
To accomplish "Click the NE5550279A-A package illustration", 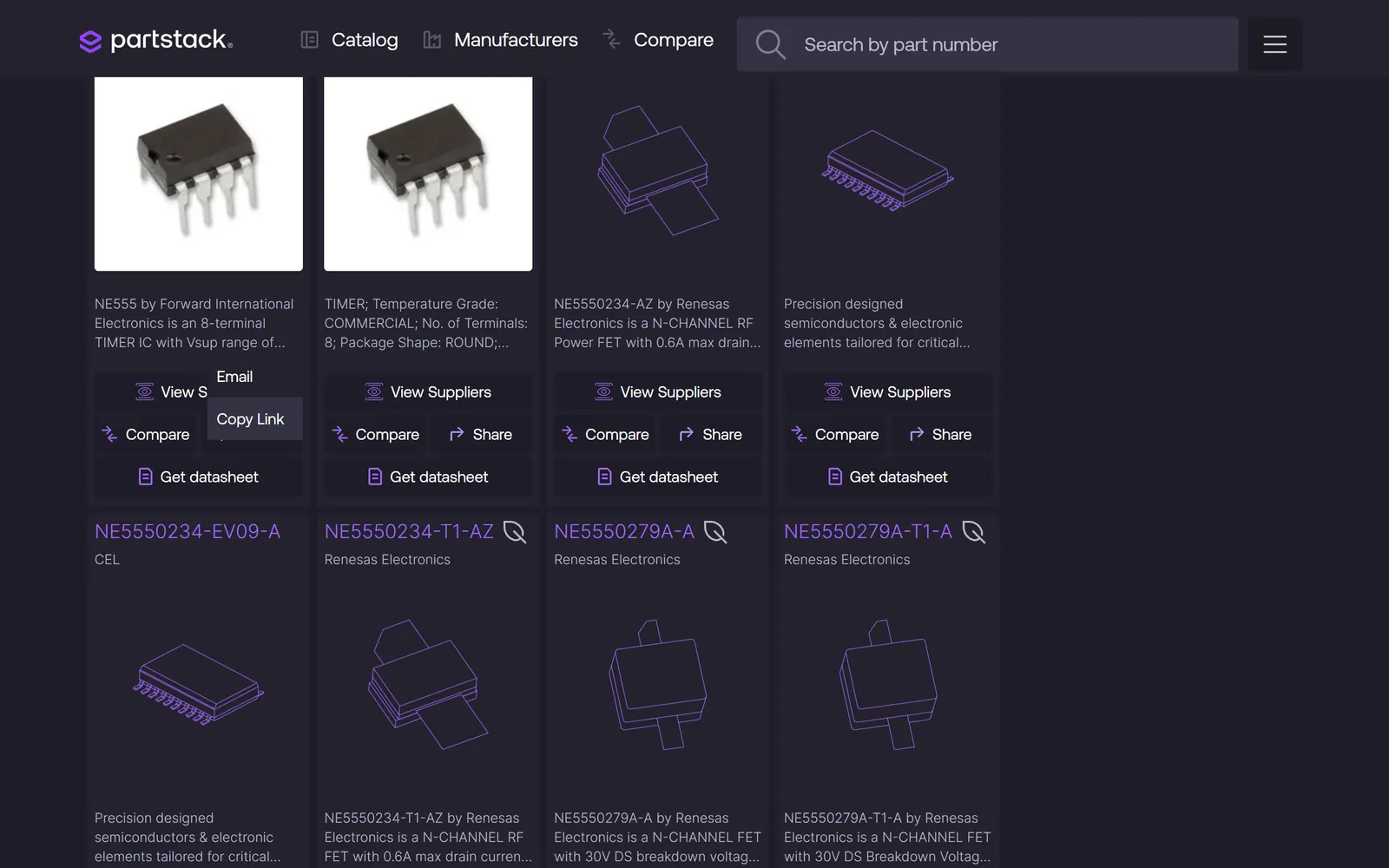I will [658, 684].
